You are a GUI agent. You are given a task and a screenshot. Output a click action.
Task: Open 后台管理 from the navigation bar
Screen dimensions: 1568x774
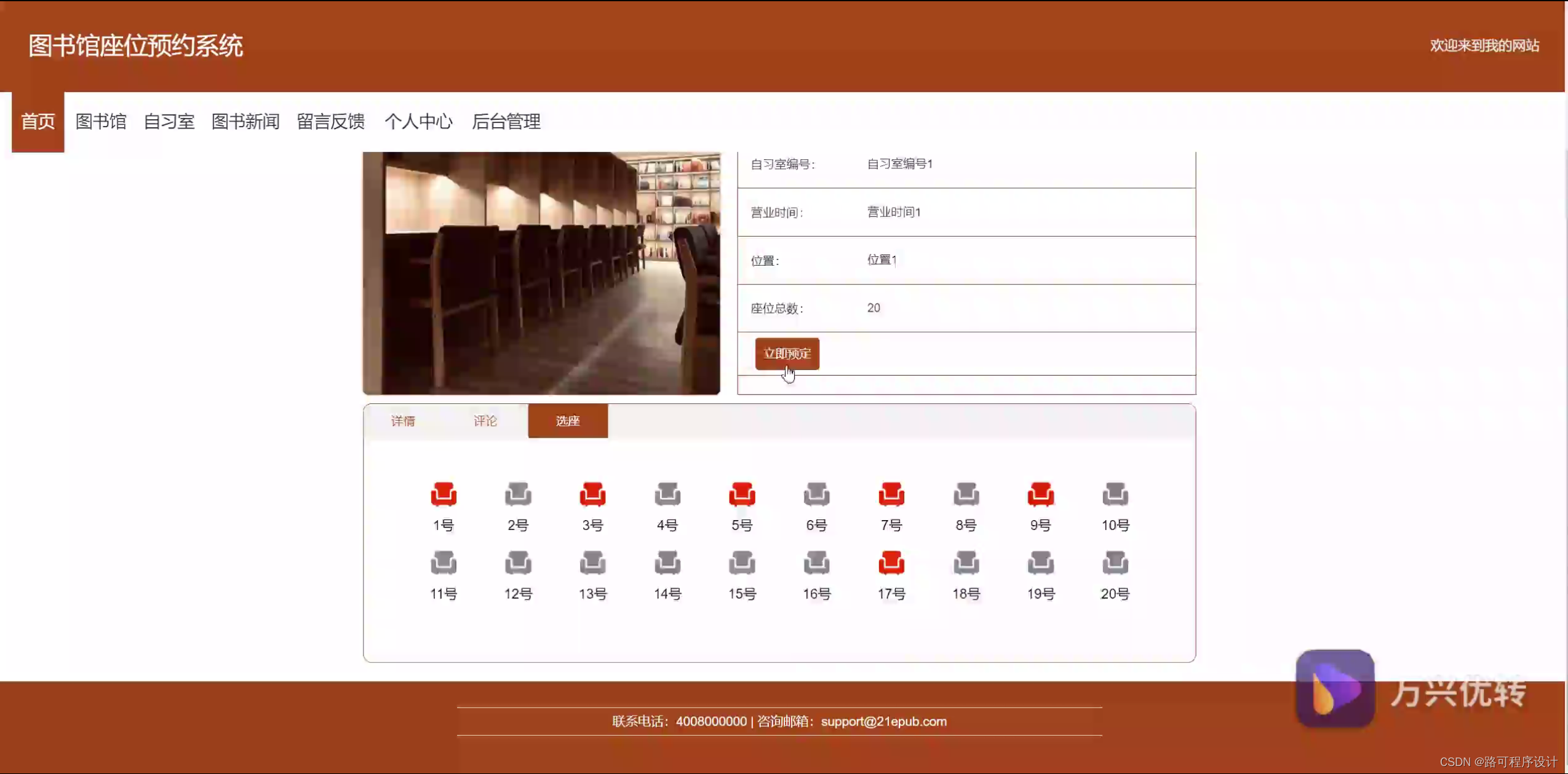(x=506, y=122)
